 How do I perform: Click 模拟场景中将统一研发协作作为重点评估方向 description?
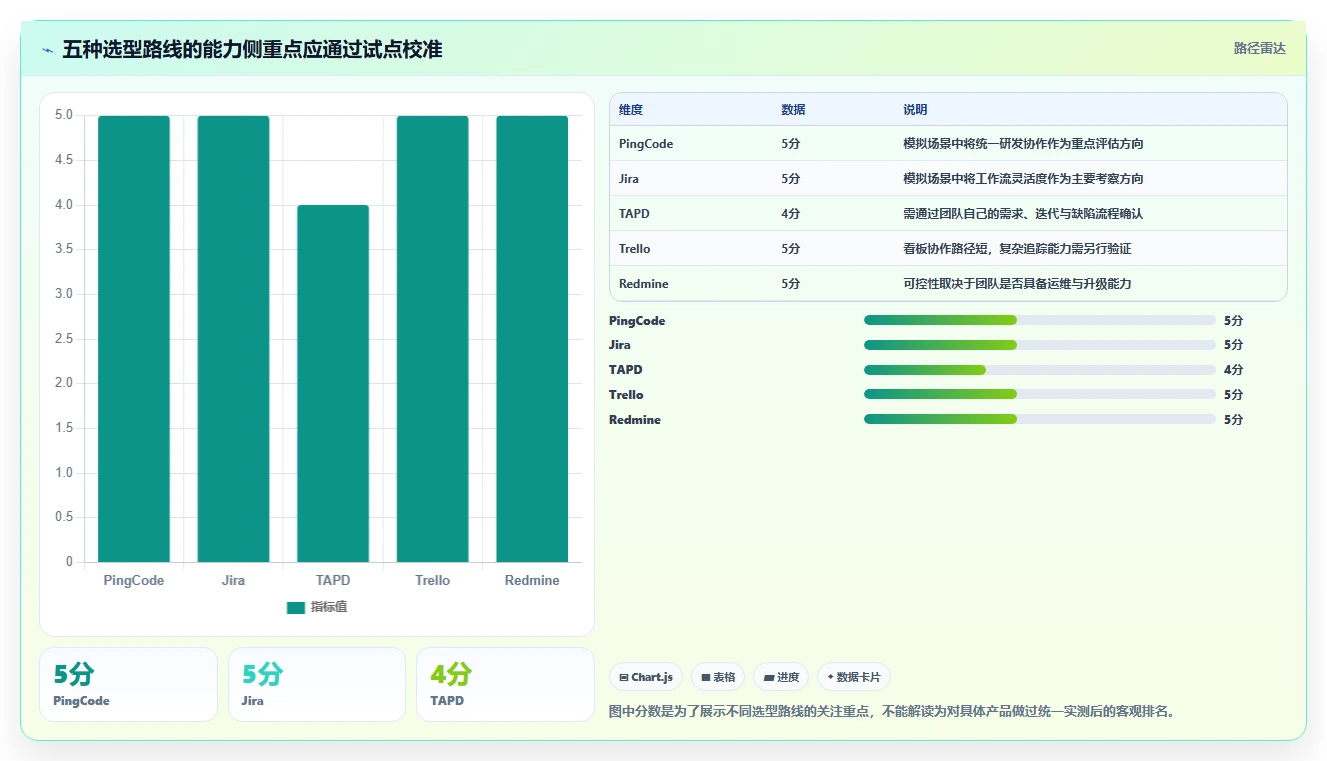[x=1023, y=144]
